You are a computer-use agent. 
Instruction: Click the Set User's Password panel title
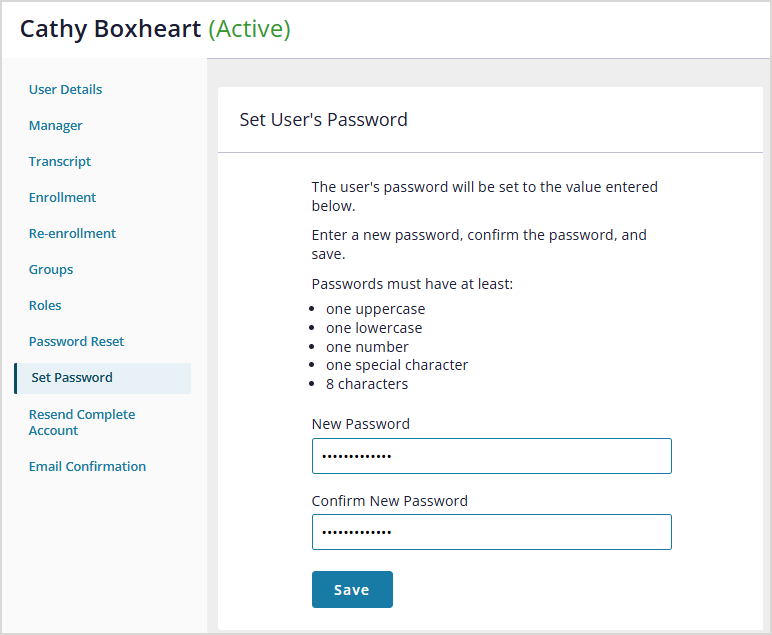(x=323, y=120)
